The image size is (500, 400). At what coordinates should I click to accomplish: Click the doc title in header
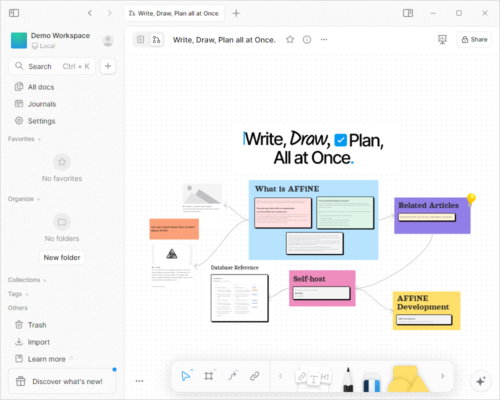tap(224, 40)
